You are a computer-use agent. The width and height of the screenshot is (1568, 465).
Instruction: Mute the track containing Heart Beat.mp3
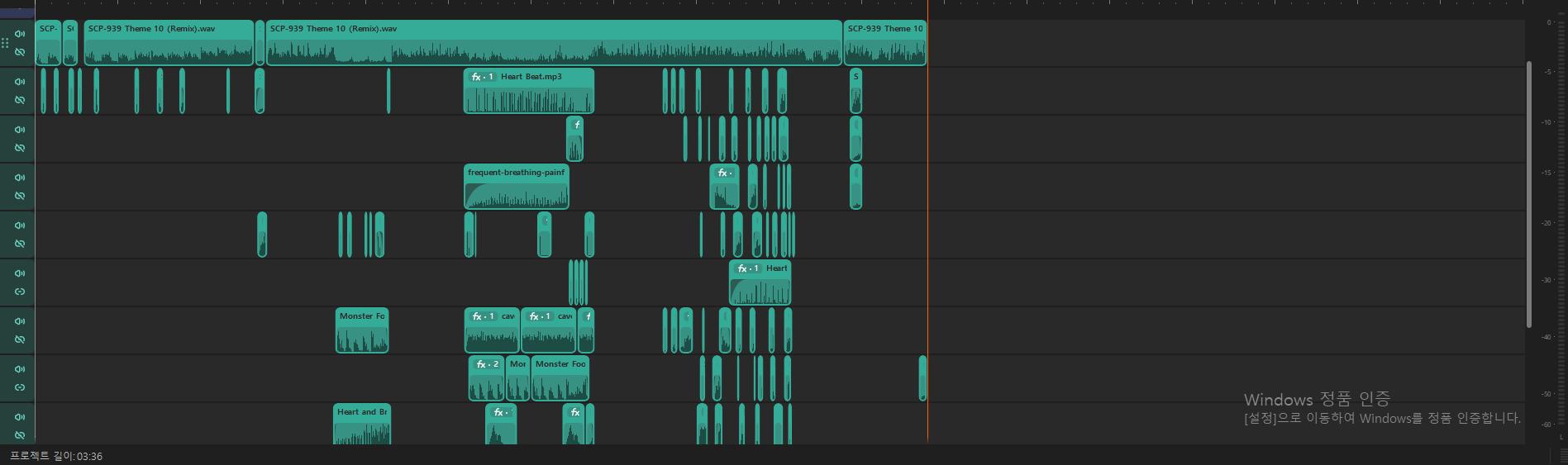point(20,82)
